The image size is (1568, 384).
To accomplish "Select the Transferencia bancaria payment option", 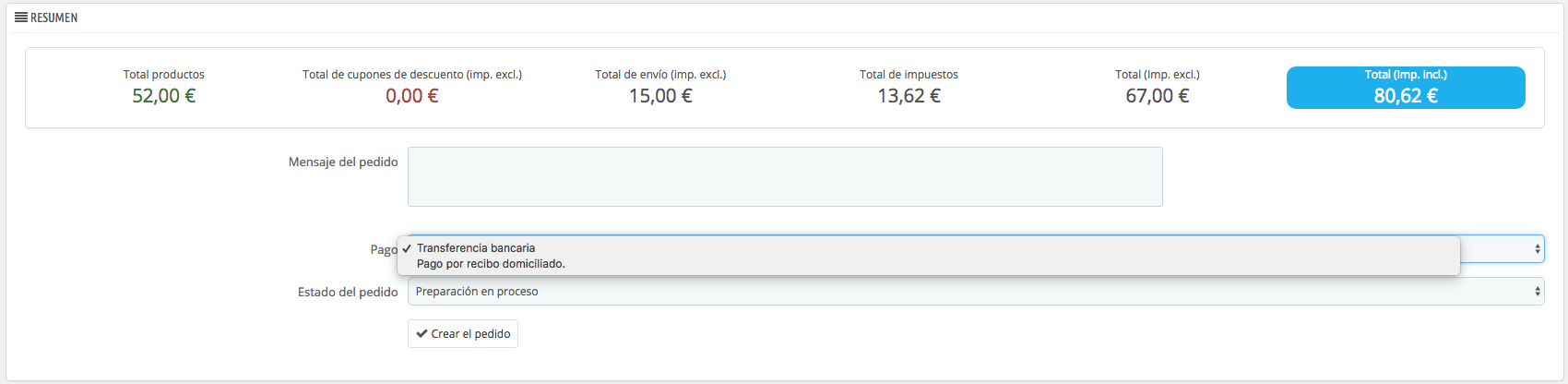I will (476, 248).
